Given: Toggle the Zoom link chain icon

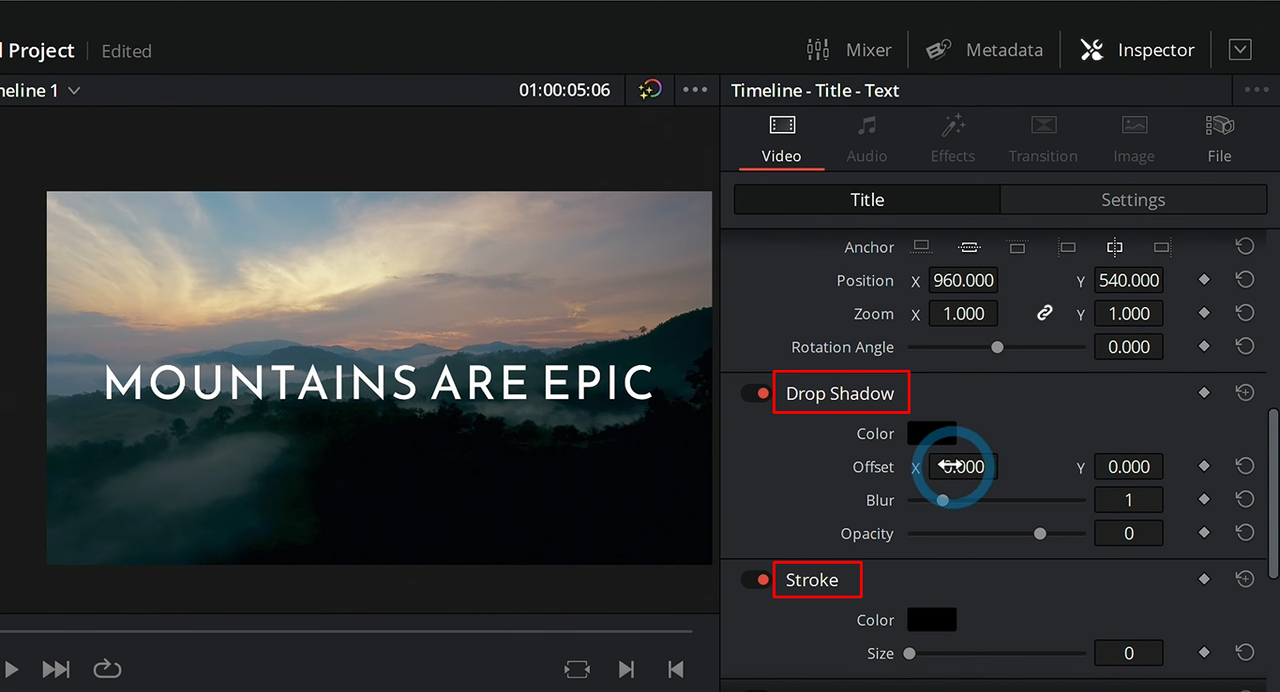Looking at the screenshot, I should (1045, 314).
